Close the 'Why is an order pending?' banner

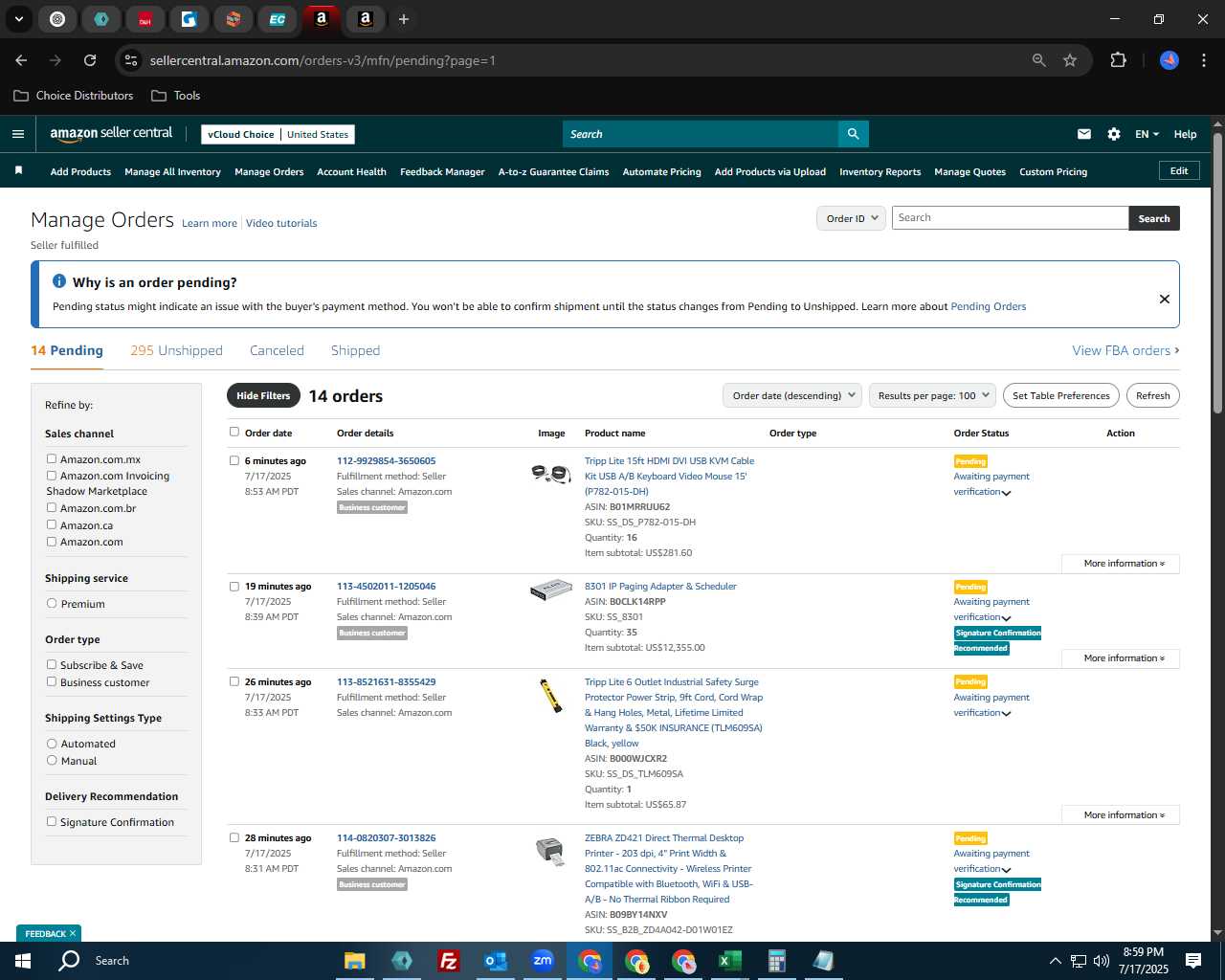click(x=1165, y=299)
